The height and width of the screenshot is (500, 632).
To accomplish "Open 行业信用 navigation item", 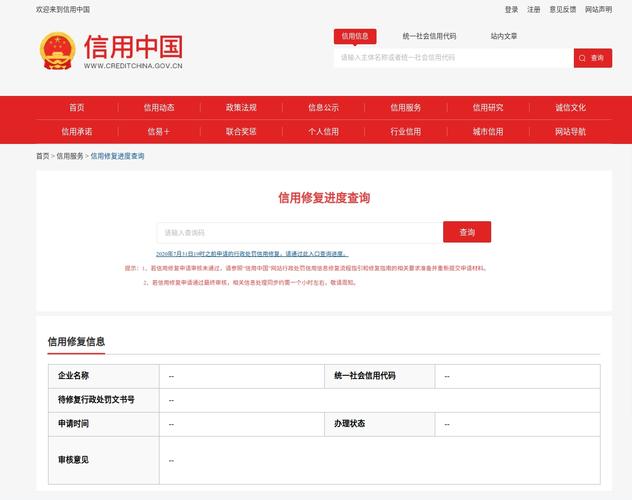I will click(405, 132).
